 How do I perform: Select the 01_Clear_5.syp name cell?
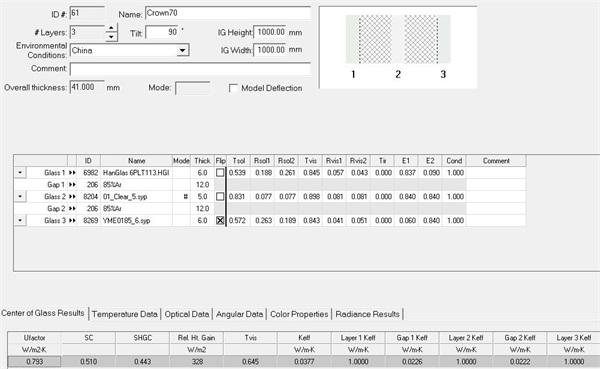click(136, 197)
